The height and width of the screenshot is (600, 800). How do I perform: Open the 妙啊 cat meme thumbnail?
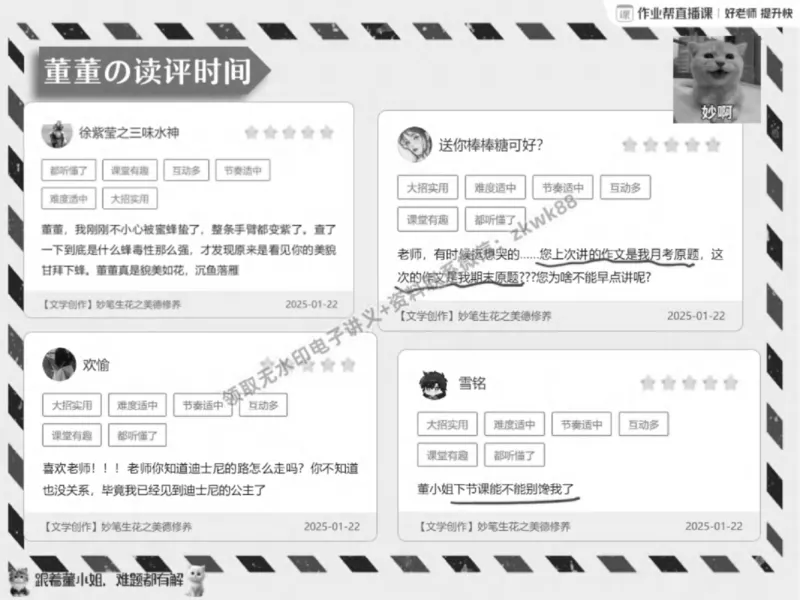click(x=717, y=80)
